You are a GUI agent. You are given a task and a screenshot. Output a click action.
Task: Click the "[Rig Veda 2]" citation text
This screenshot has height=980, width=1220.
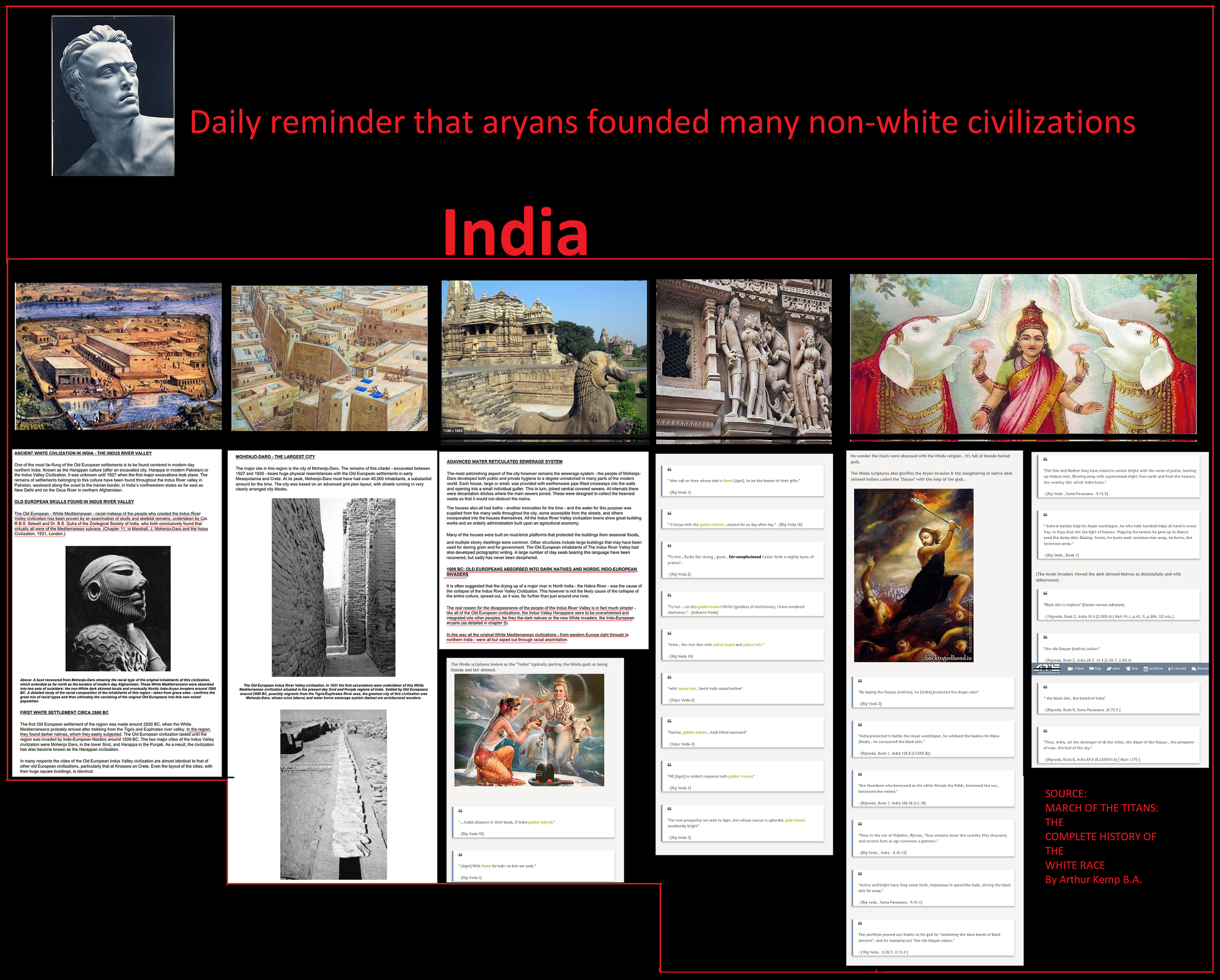click(x=680, y=574)
